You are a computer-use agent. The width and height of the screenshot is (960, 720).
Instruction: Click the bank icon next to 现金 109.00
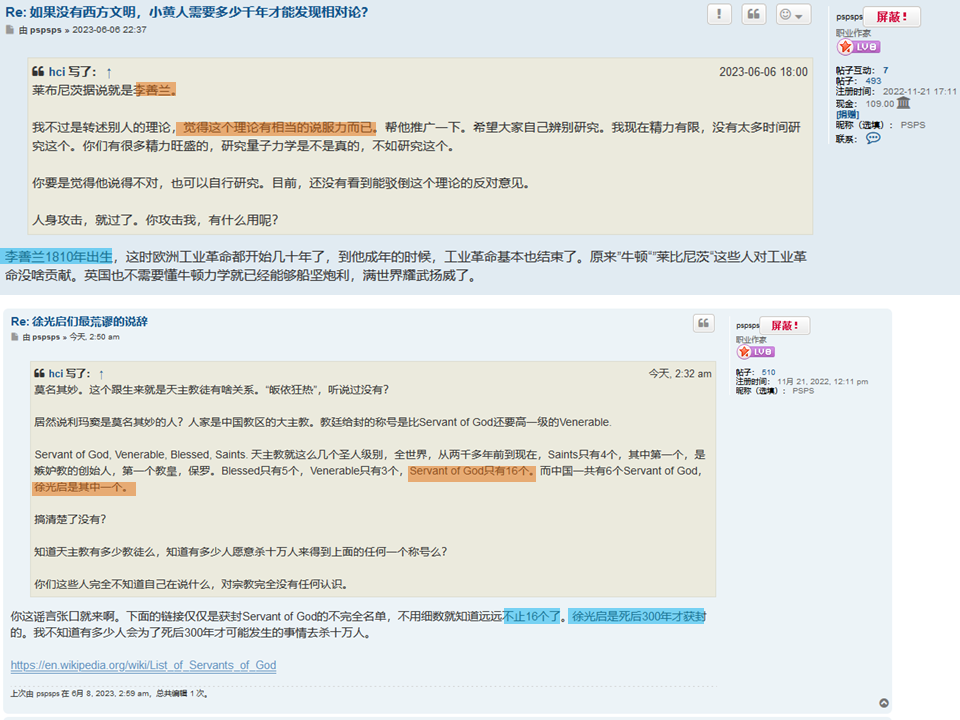pos(904,103)
